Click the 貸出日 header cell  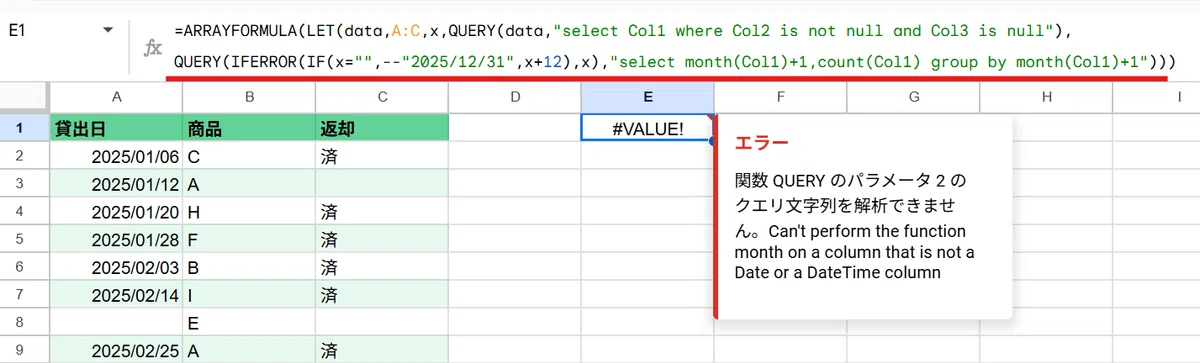point(116,127)
